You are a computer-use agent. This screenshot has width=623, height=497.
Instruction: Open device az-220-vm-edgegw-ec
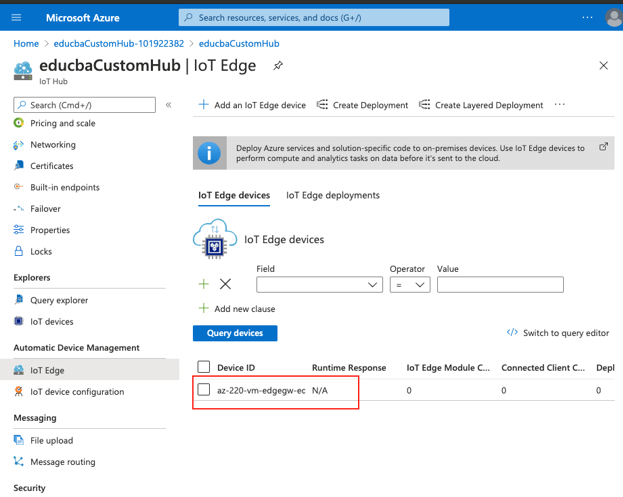[x=261, y=391]
